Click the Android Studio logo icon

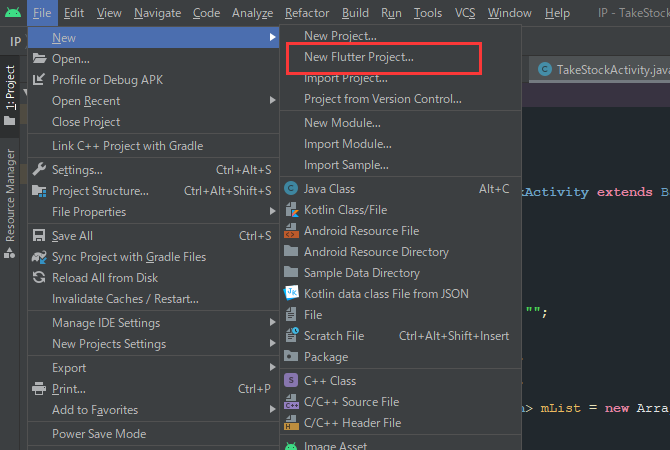13,12
